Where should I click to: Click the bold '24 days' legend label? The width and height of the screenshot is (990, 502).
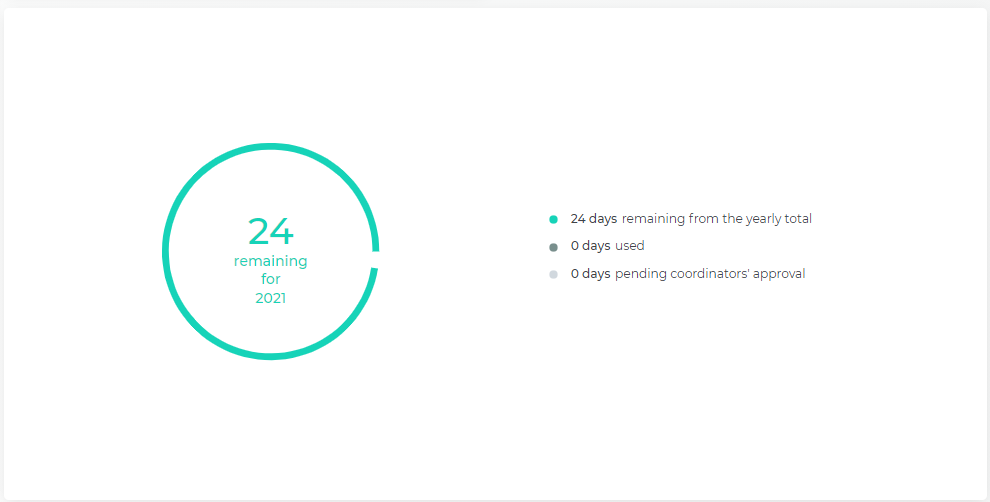[x=593, y=219]
